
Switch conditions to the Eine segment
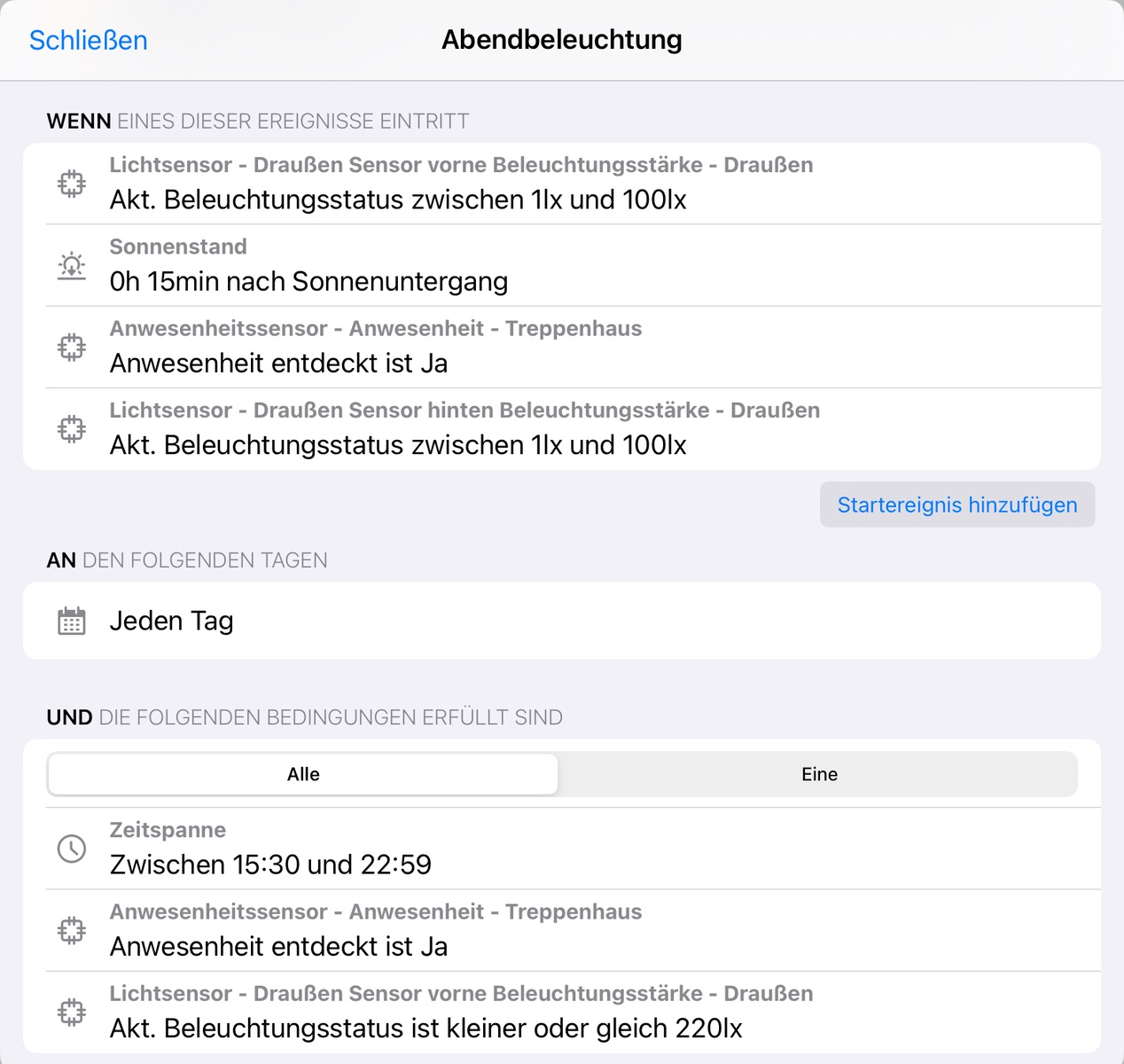tap(819, 774)
